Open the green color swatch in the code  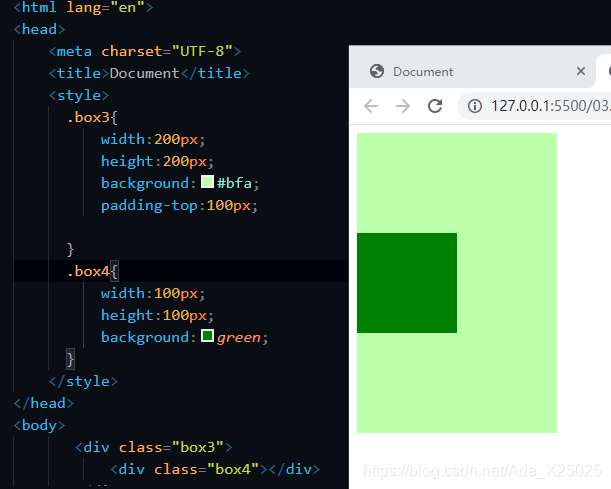[207, 335]
